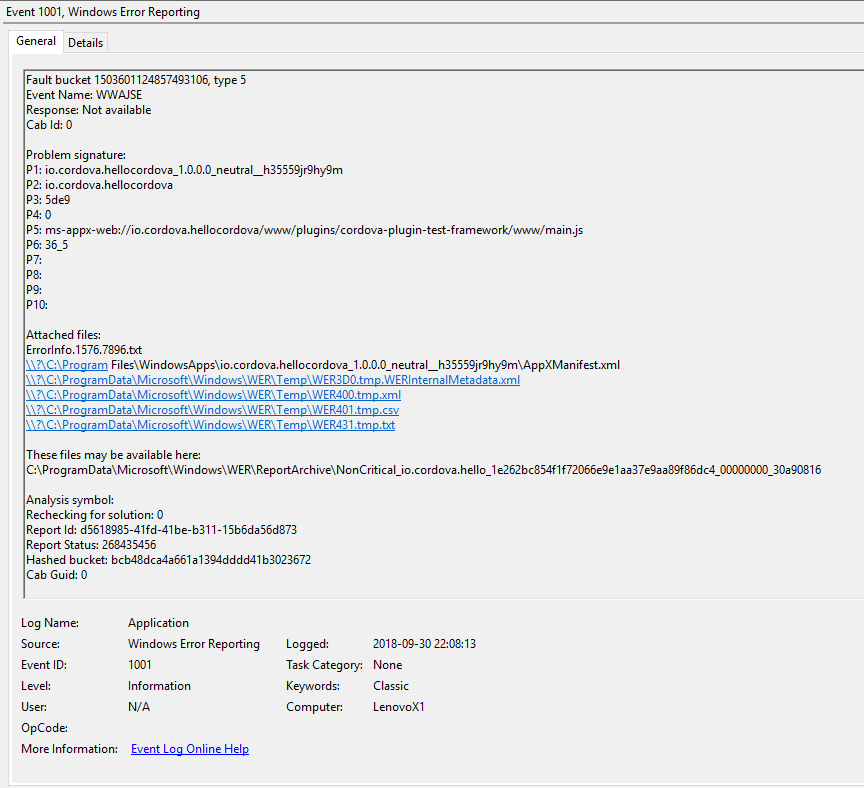
Task: Click the Rechecking for solution: 0 line
Action: (95, 515)
